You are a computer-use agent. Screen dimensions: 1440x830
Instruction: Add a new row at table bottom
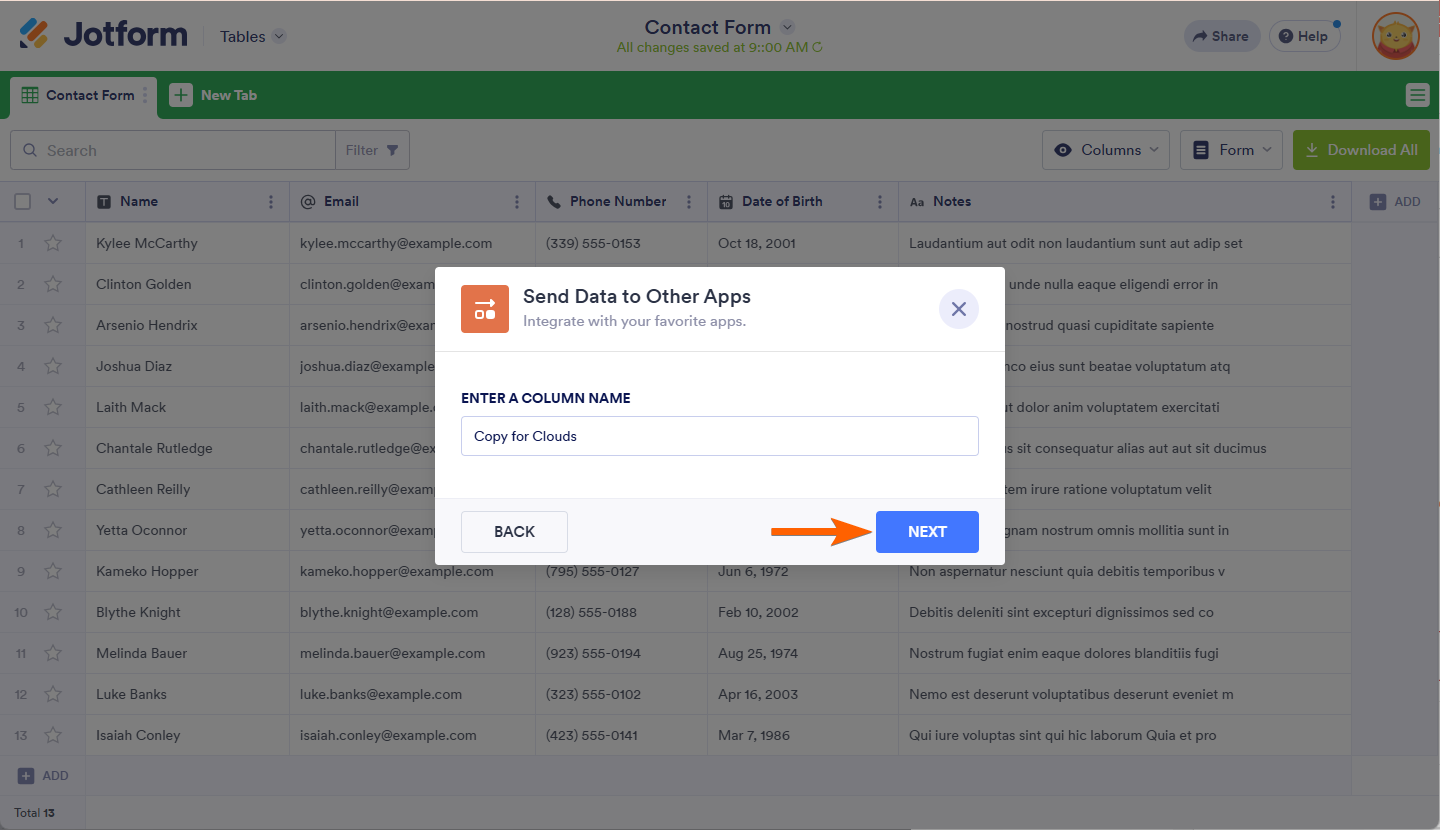point(43,775)
